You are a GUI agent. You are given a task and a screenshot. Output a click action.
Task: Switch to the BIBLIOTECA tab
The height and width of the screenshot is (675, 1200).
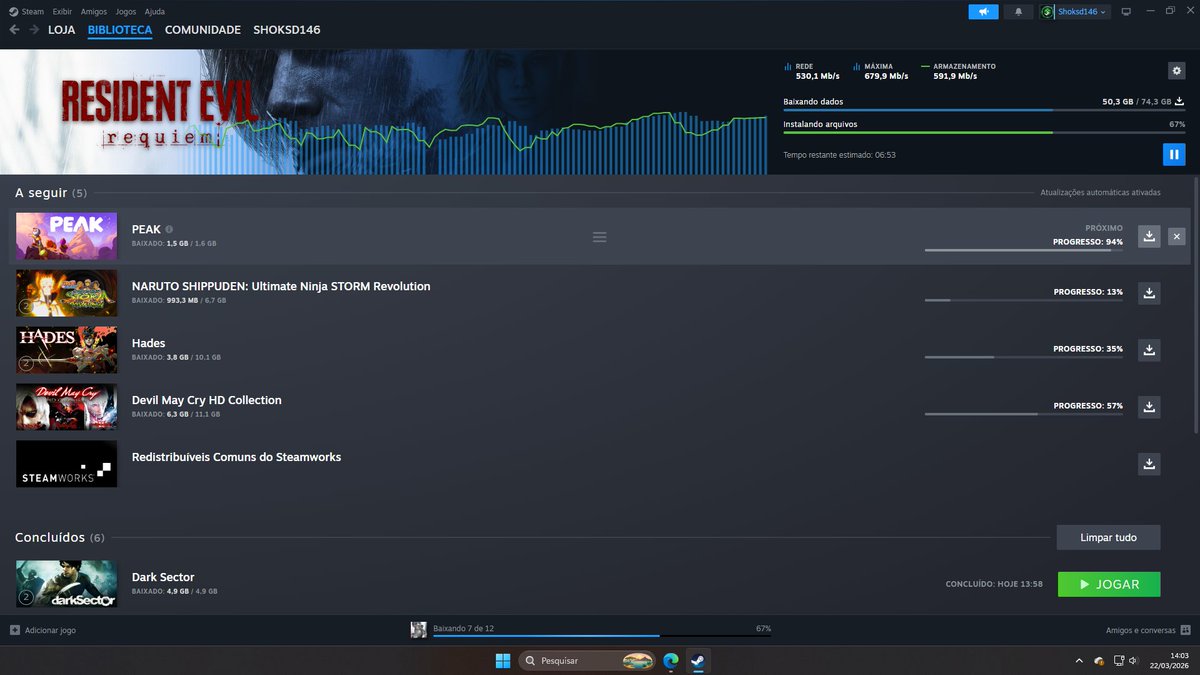[120, 30]
